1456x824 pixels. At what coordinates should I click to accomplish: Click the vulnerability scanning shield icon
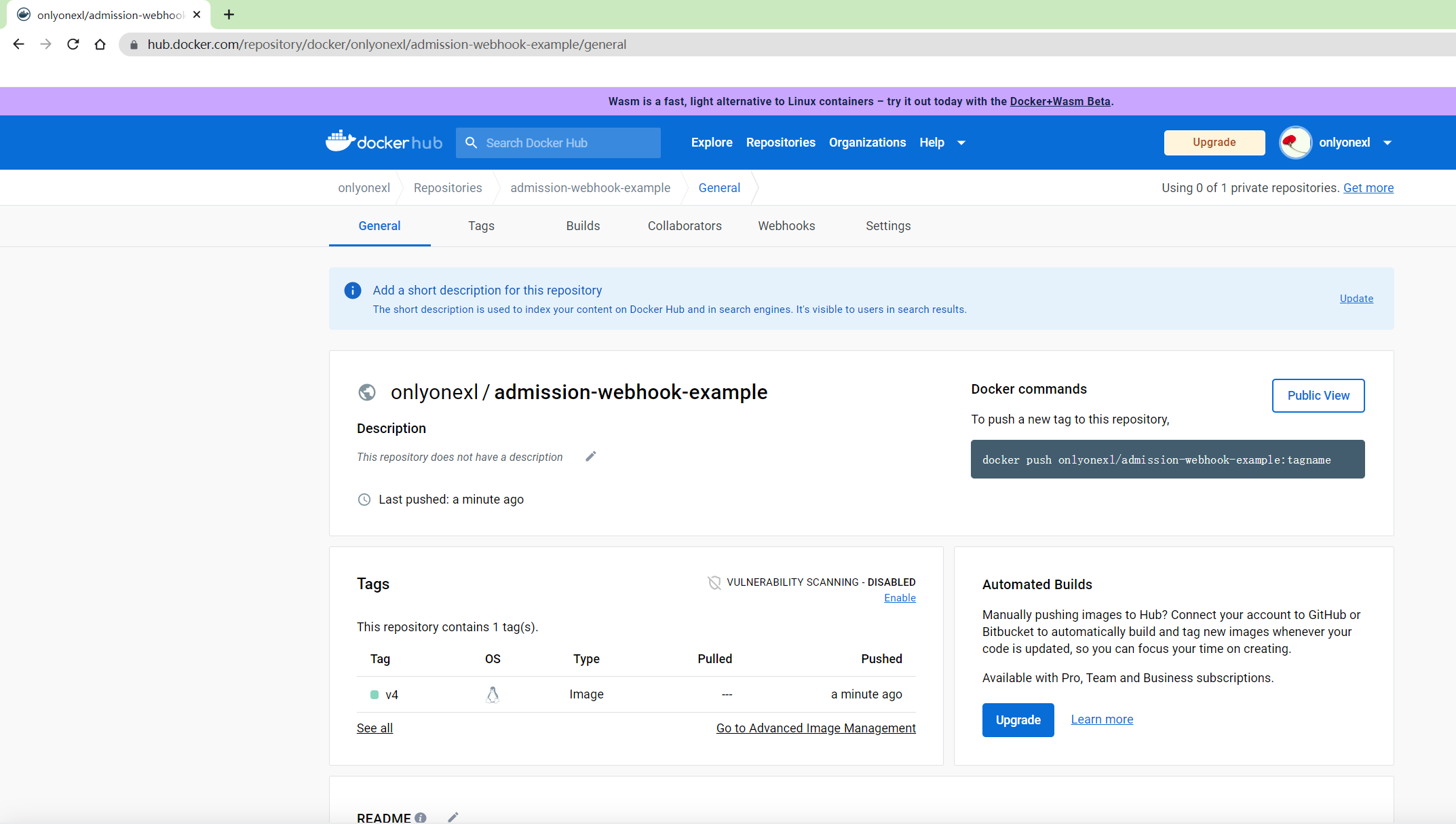(714, 582)
